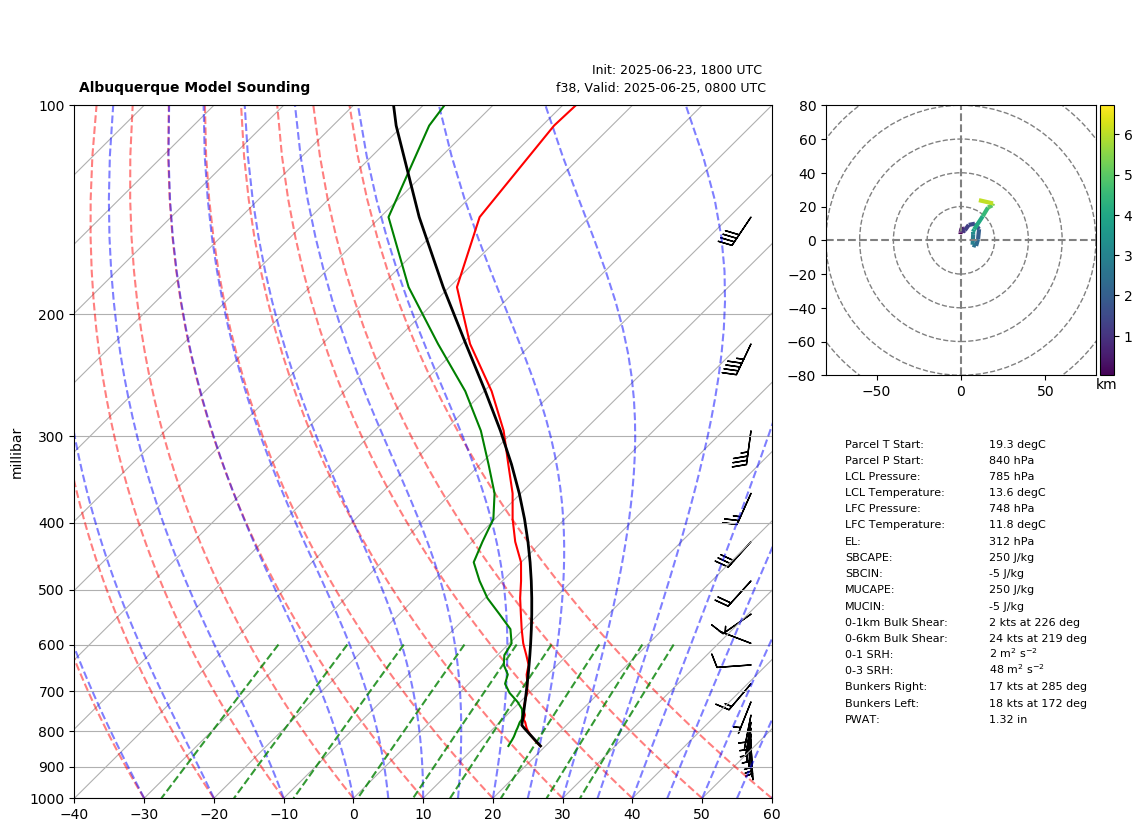The image size is (1142, 832).
Task: Click the wind barb near 400 millibar
Action: click(737, 509)
